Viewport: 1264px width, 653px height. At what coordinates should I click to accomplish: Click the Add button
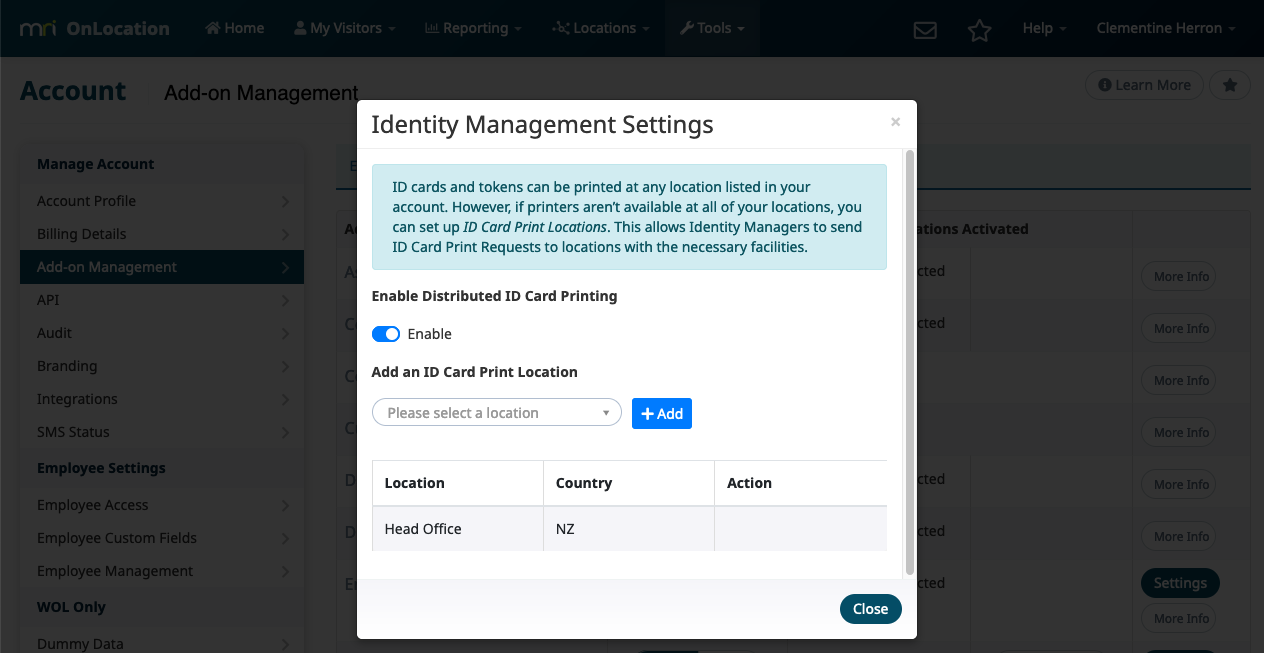[661, 413]
